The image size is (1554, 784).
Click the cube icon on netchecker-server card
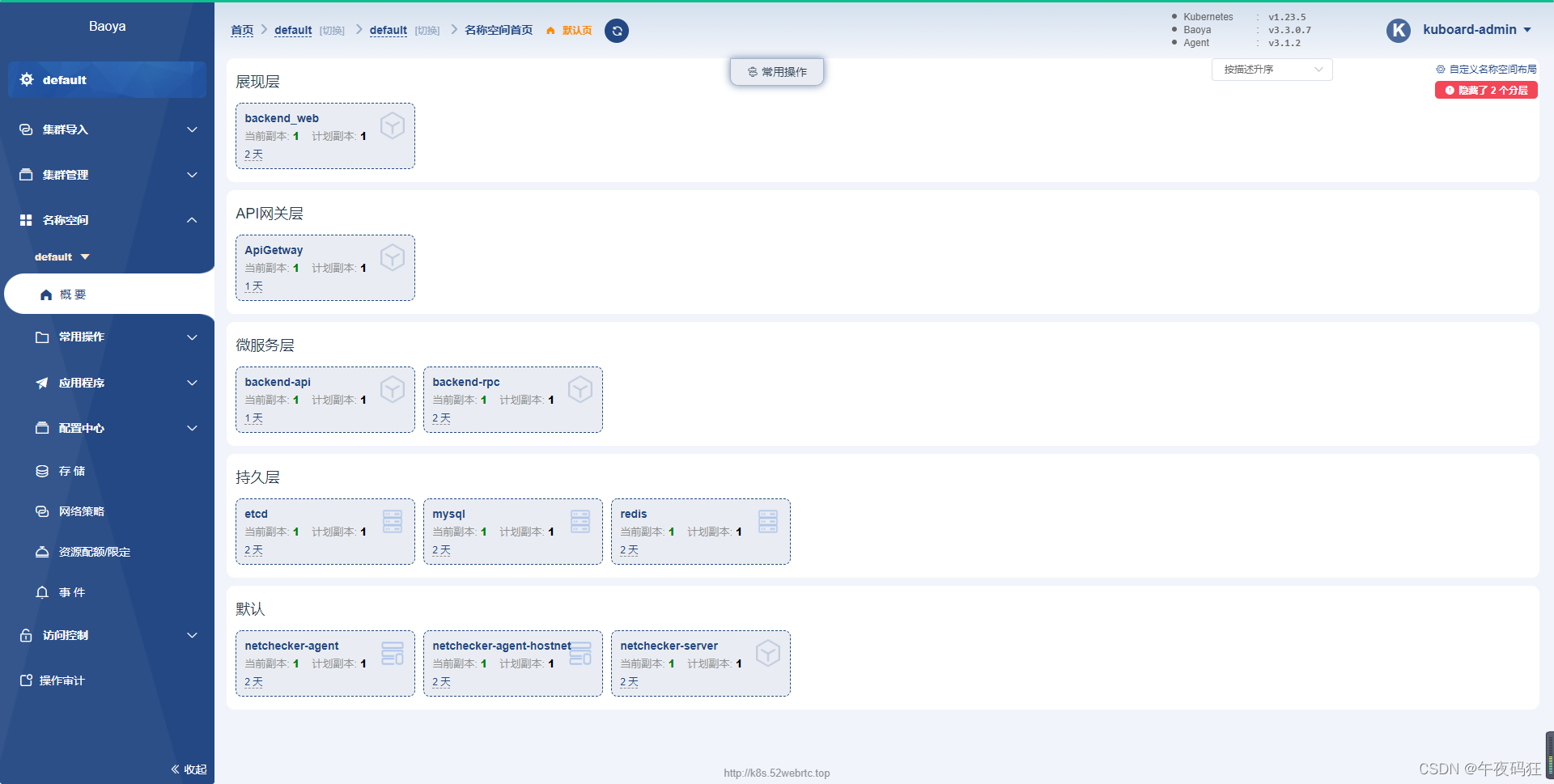[768, 654]
